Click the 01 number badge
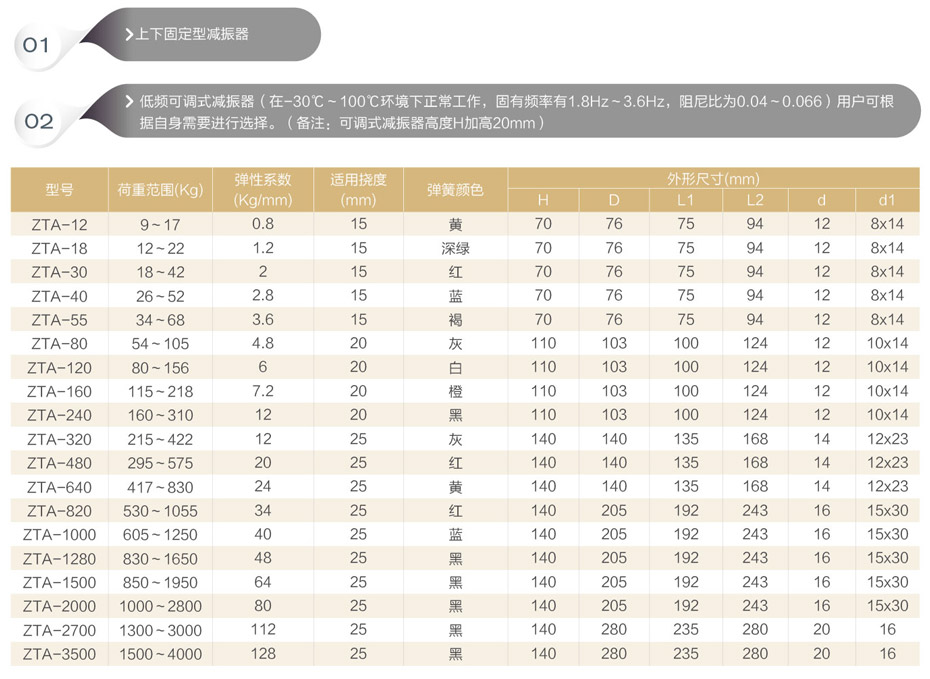 click(x=36, y=45)
